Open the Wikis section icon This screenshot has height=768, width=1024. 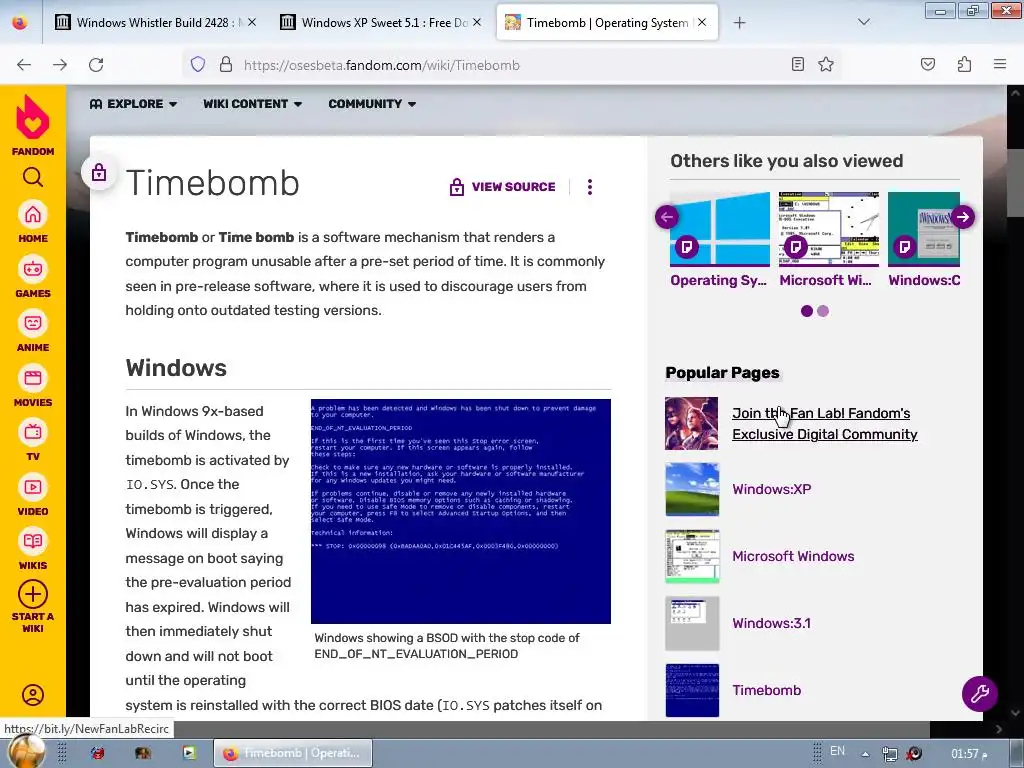point(33,541)
